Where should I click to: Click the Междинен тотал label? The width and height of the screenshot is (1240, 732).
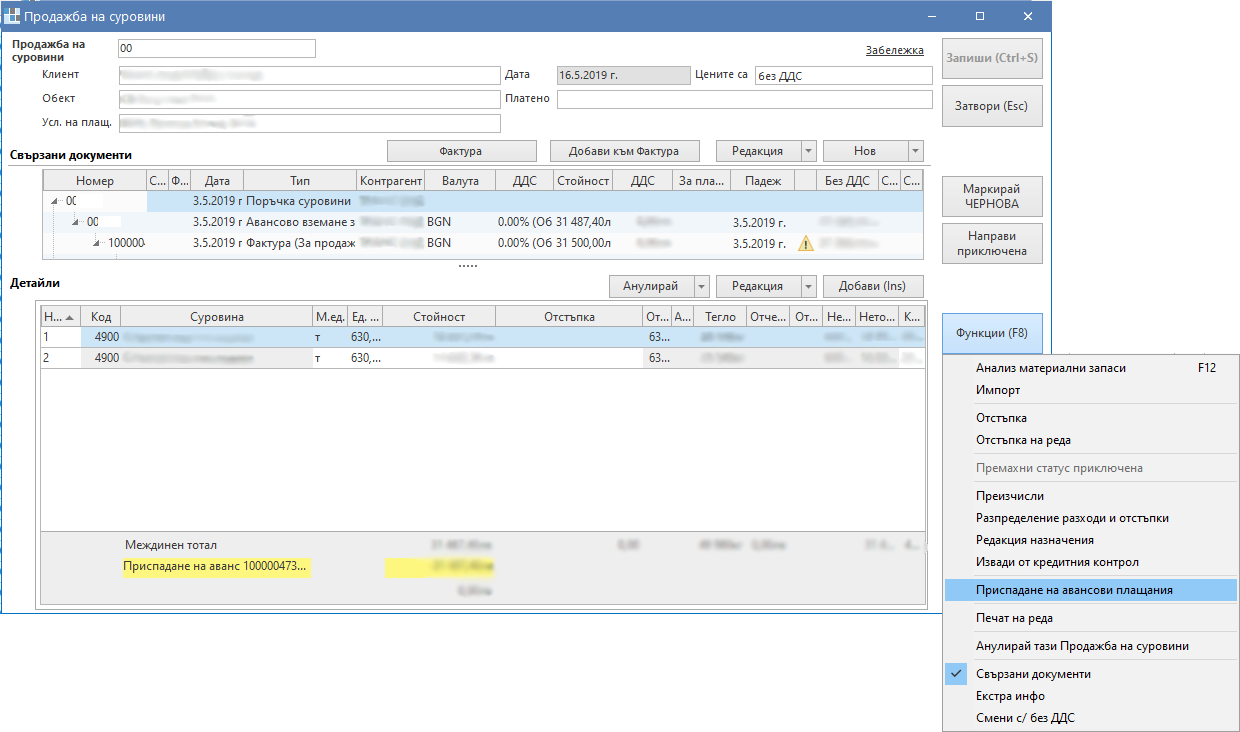(170, 545)
